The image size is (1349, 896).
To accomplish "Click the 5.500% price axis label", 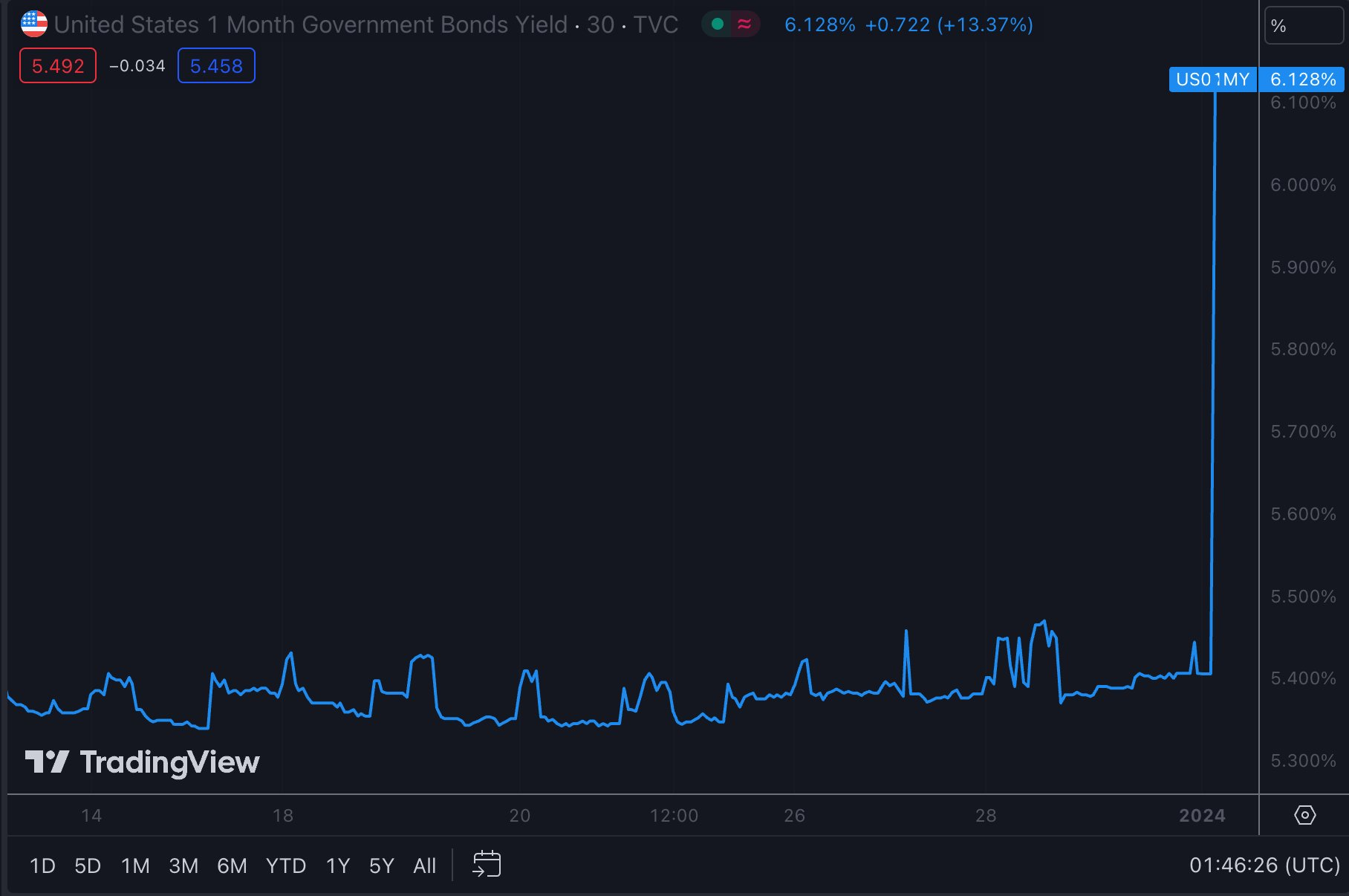I will click(1303, 597).
